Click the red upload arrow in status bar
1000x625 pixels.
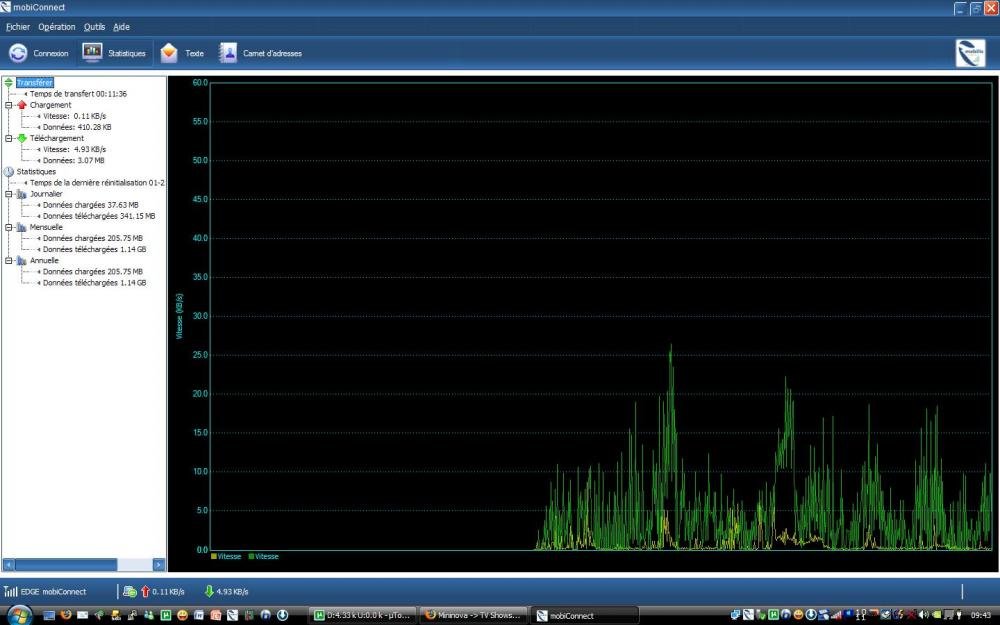144,591
